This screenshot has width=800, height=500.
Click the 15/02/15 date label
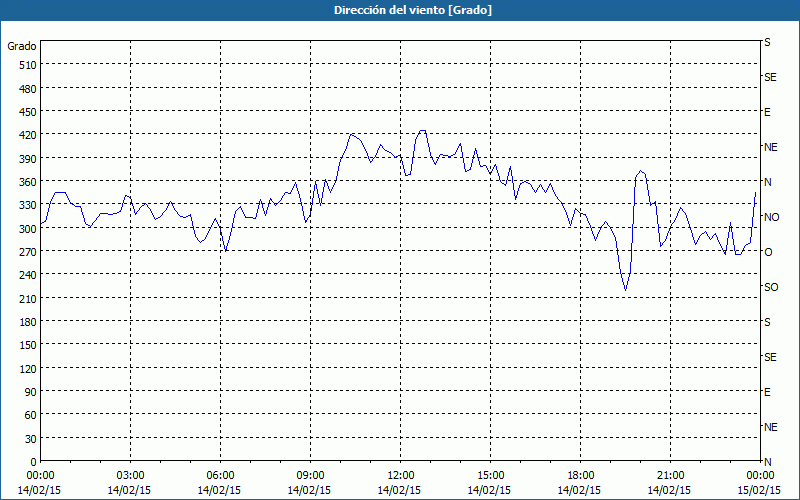click(759, 490)
